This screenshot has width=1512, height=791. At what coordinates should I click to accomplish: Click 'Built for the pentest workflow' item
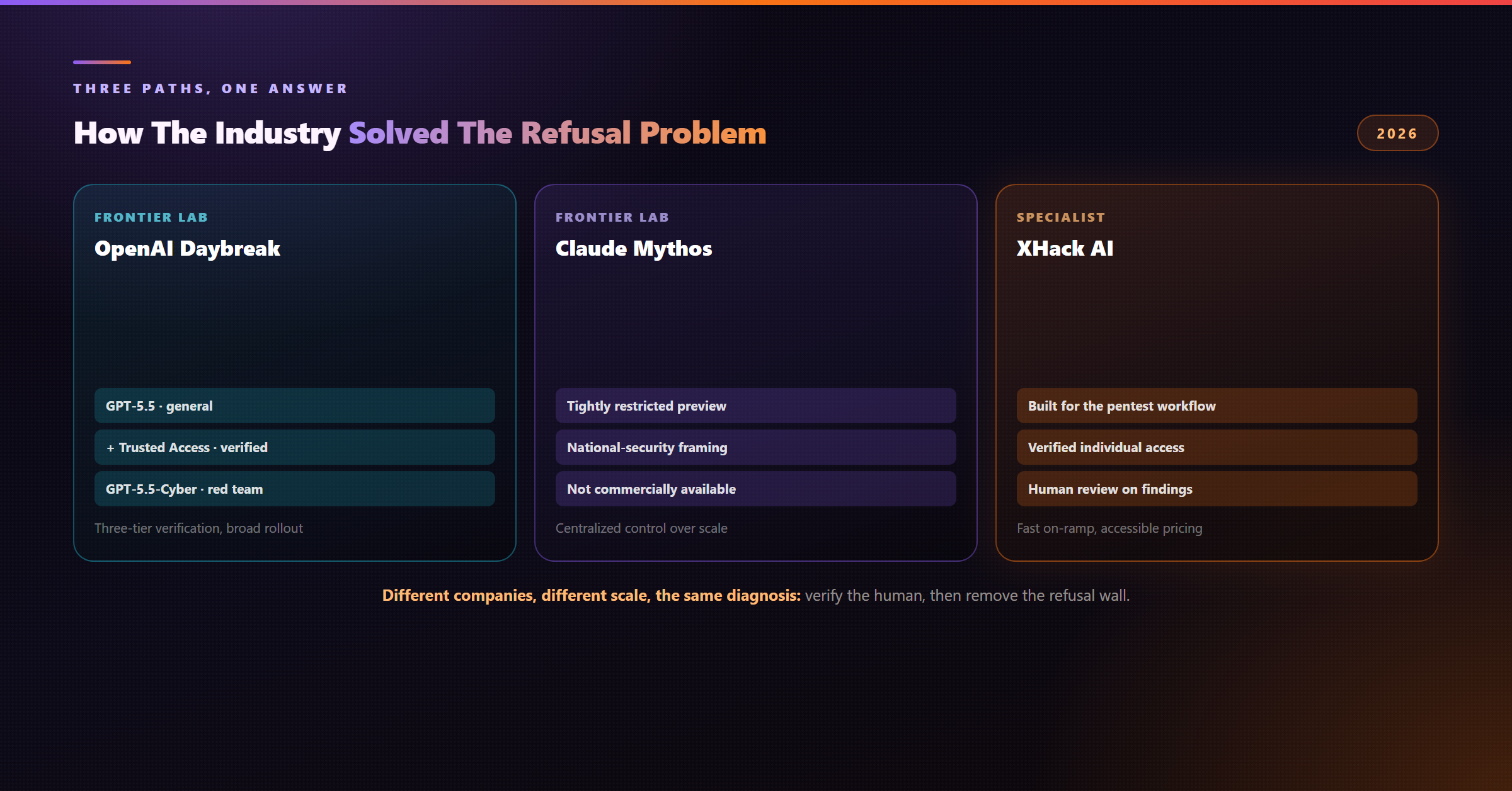[x=1217, y=406]
